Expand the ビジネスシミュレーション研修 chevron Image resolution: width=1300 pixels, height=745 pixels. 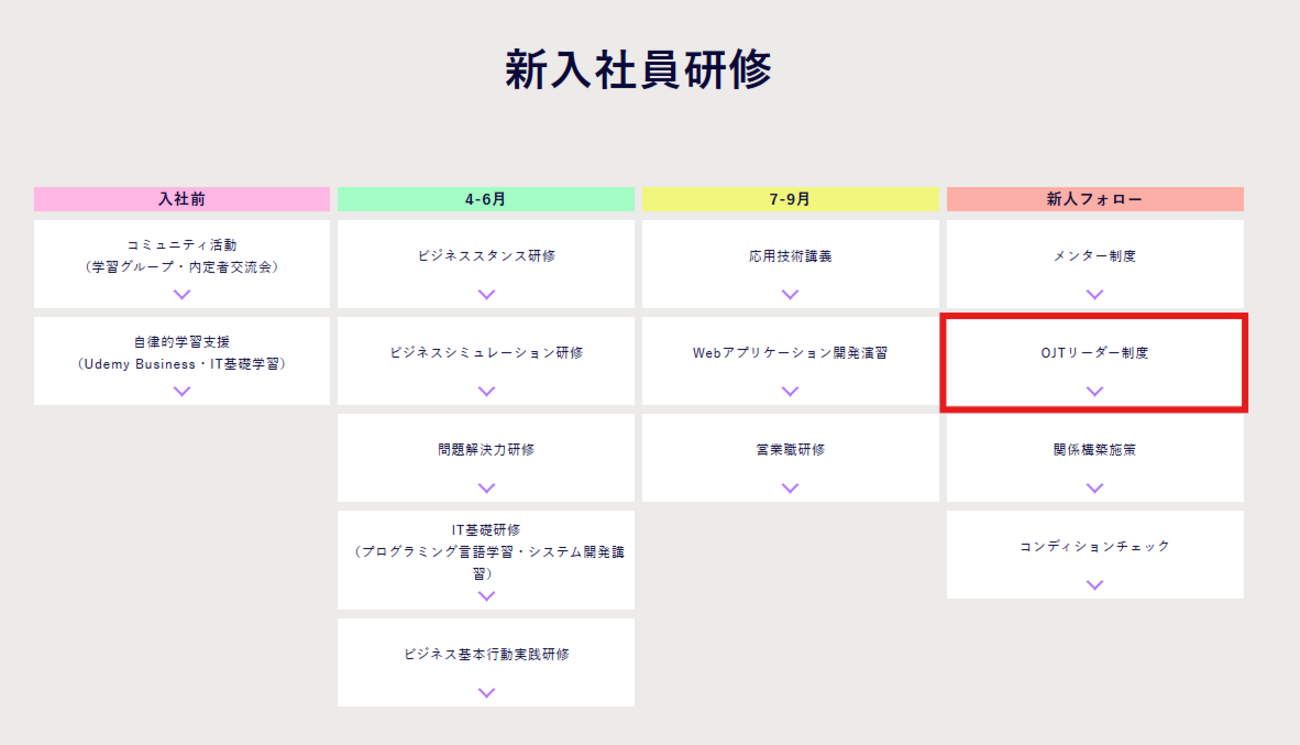486,391
